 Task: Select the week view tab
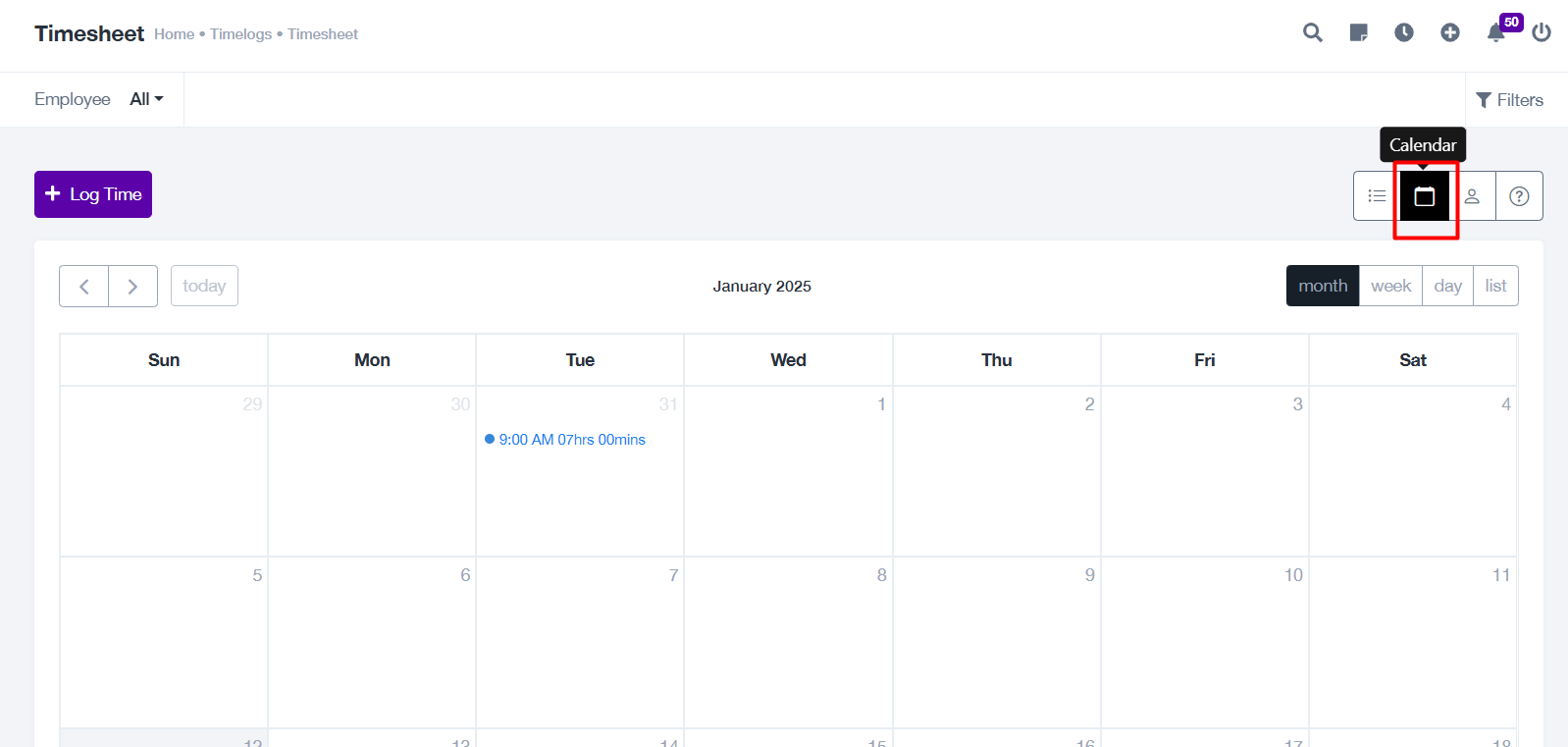click(x=1390, y=286)
